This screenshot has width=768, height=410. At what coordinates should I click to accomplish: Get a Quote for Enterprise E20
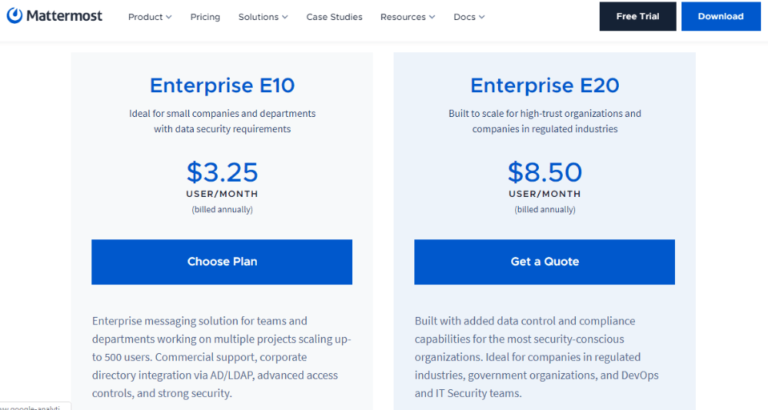tap(544, 262)
